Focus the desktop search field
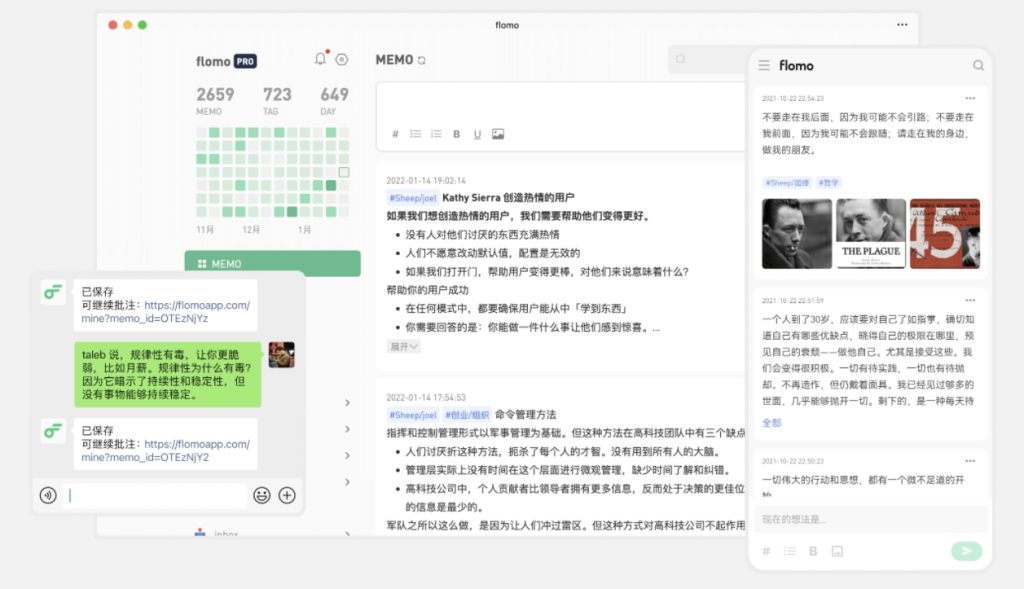This screenshot has width=1024, height=589. coord(707,59)
